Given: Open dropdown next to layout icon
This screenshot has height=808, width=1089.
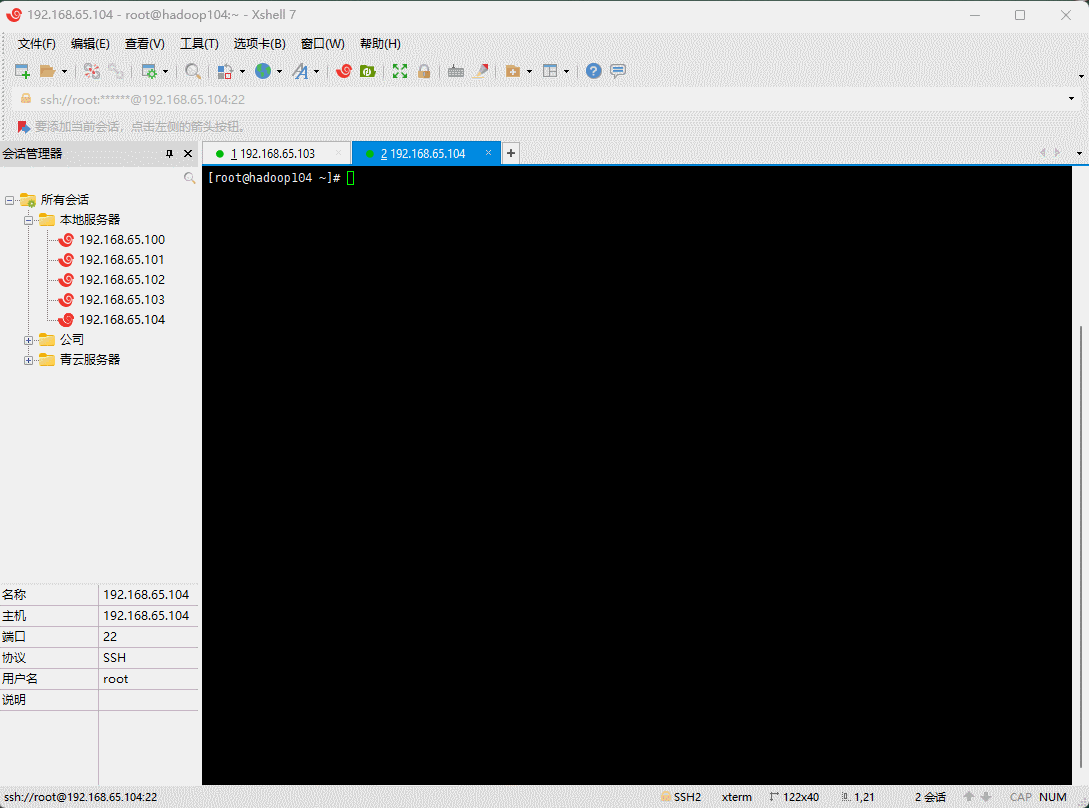Looking at the screenshot, I should (567, 71).
